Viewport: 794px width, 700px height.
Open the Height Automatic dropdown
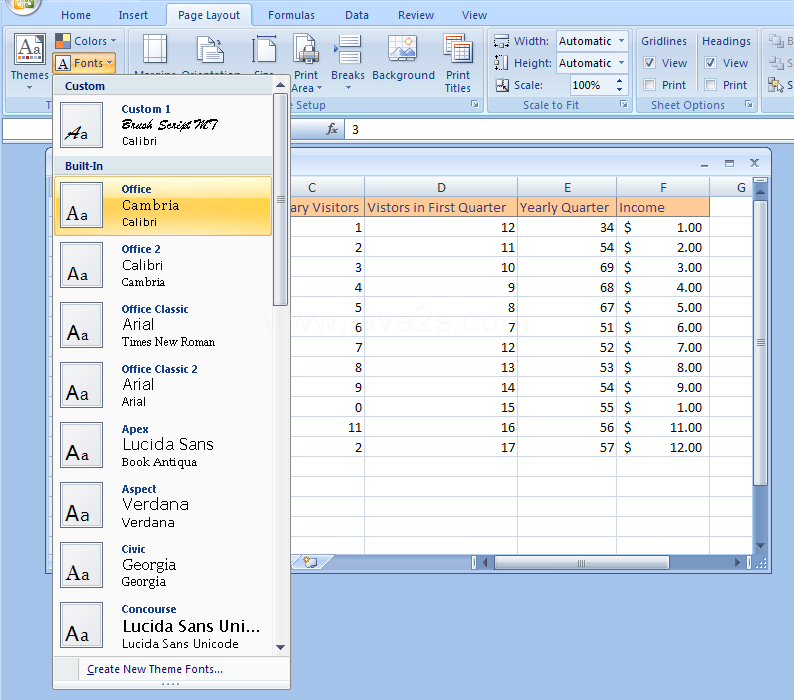click(x=621, y=63)
